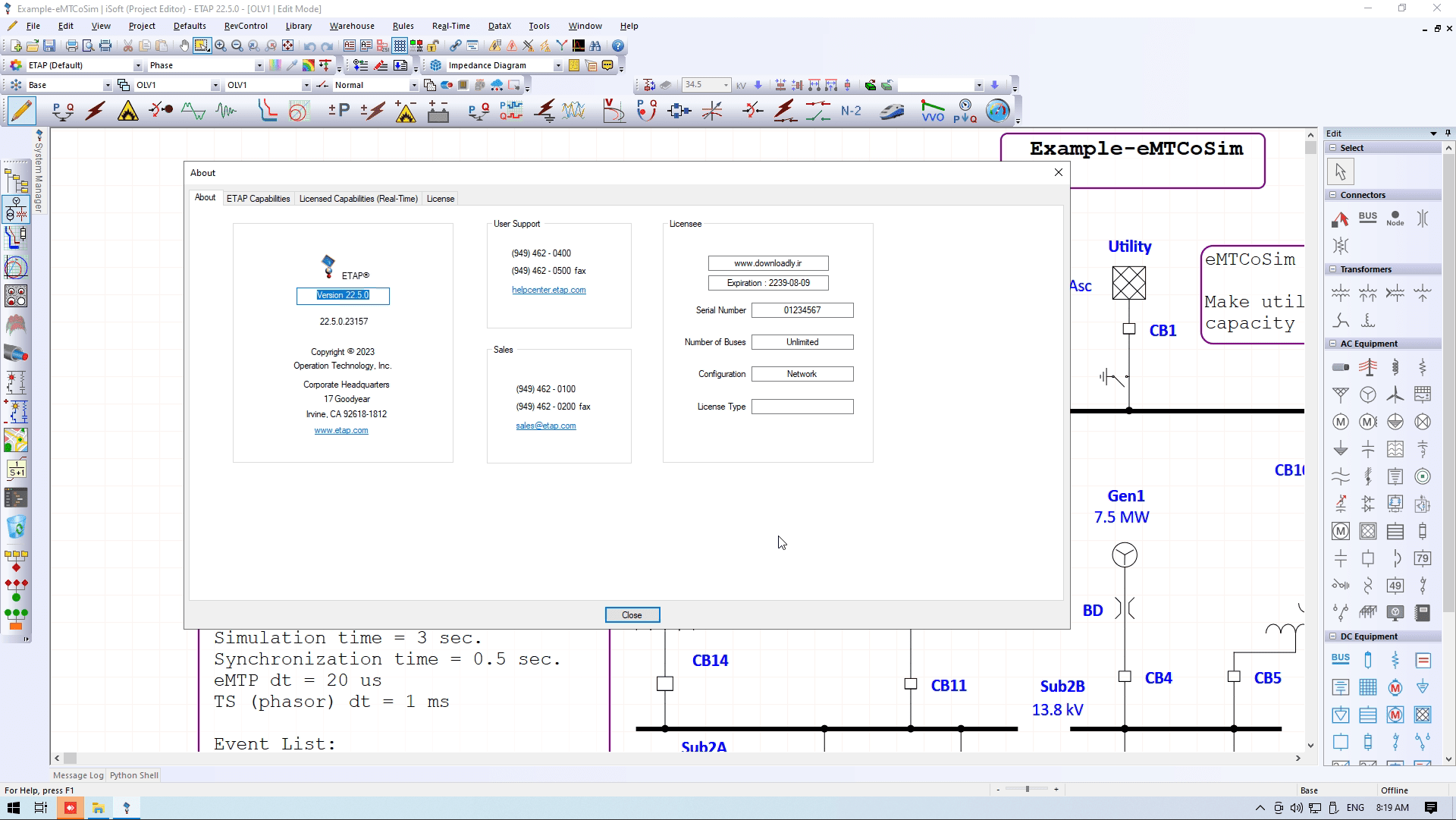
Task: Toggle Edit mode pencil button
Action: point(21,112)
